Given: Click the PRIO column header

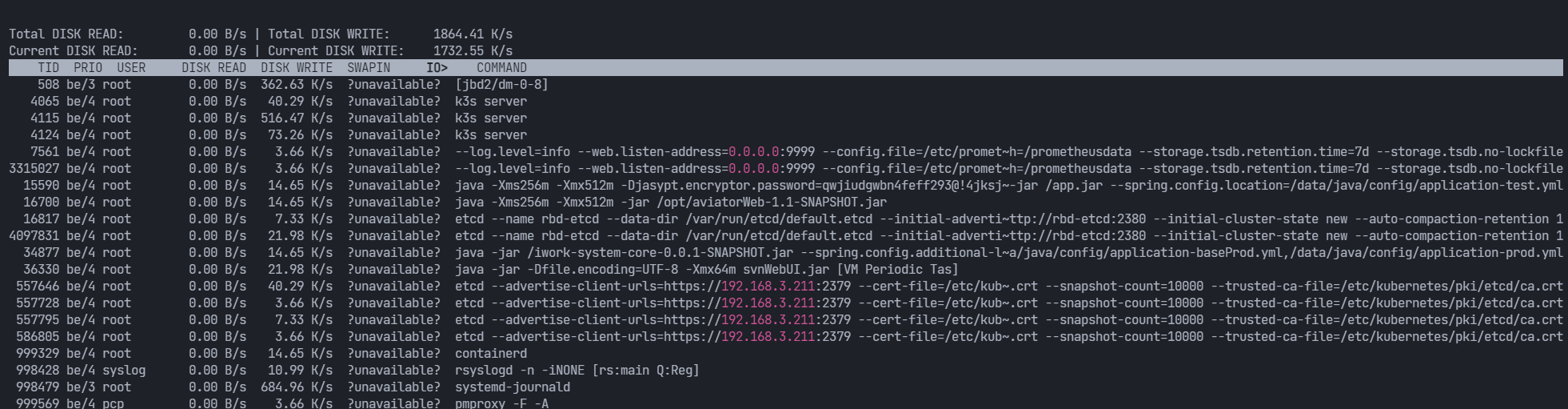Looking at the screenshot, I should point(88,68).
